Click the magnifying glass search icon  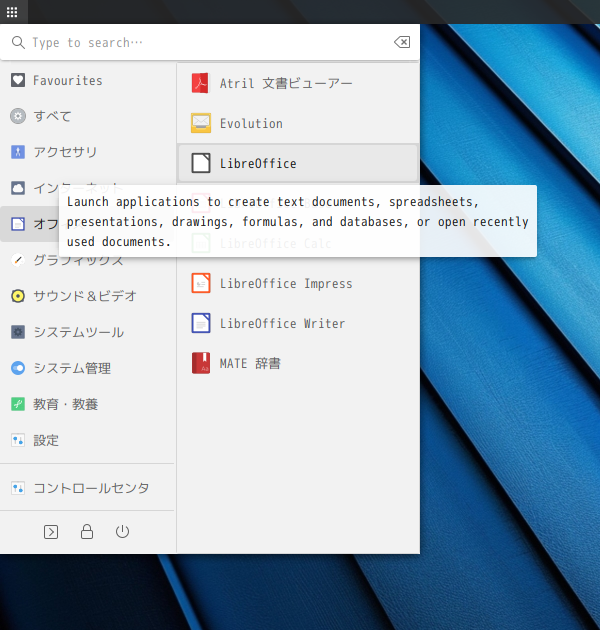[18, 42]
